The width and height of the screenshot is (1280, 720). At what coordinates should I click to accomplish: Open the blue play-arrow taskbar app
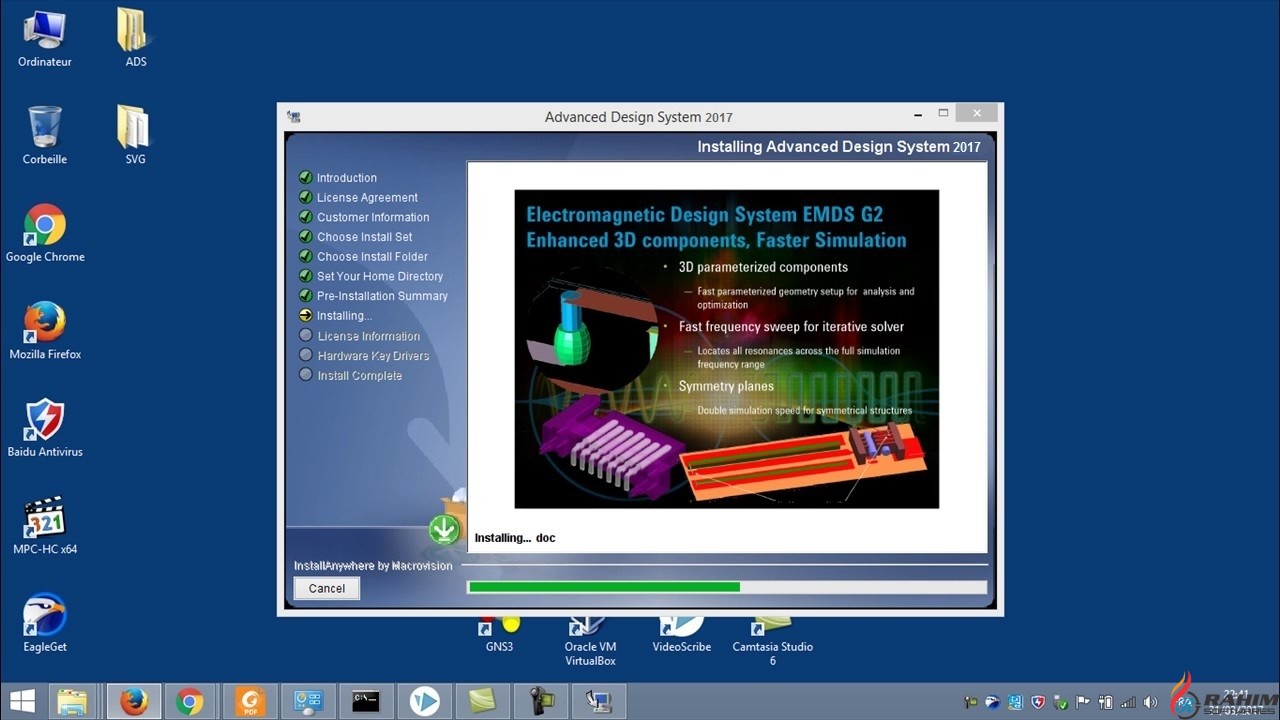pyautogui.click(x=424, y=702)
